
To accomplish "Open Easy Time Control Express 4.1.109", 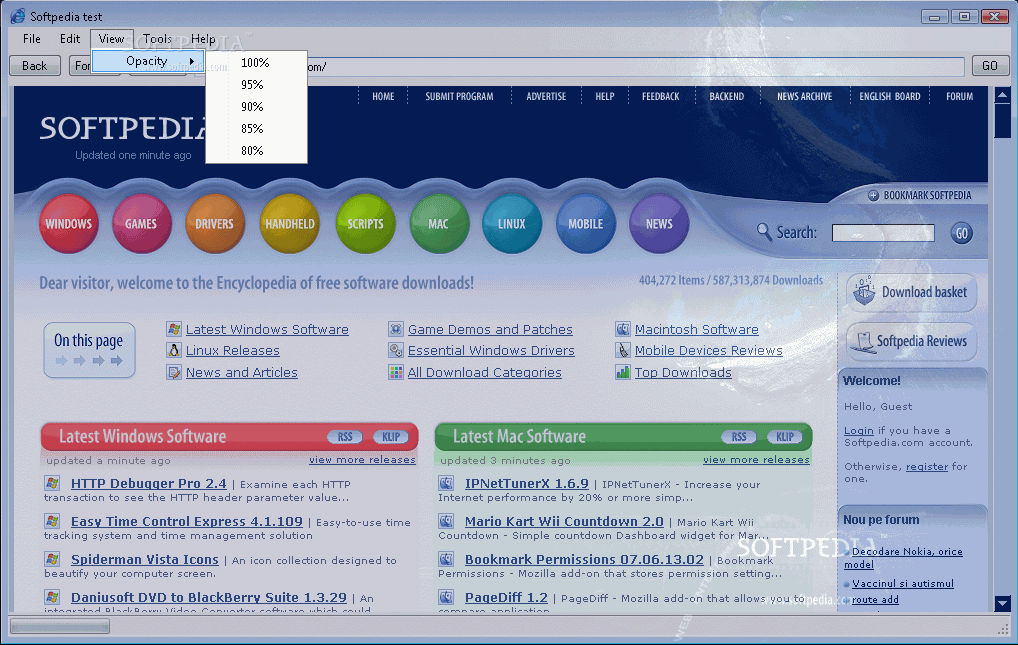I will tap(186, 521).
